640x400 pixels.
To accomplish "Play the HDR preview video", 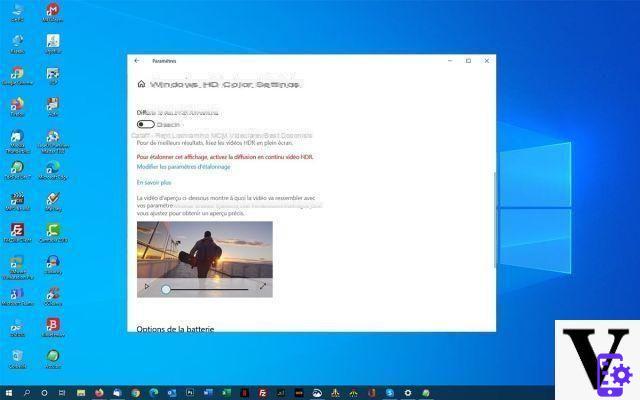I will point(147,287).
